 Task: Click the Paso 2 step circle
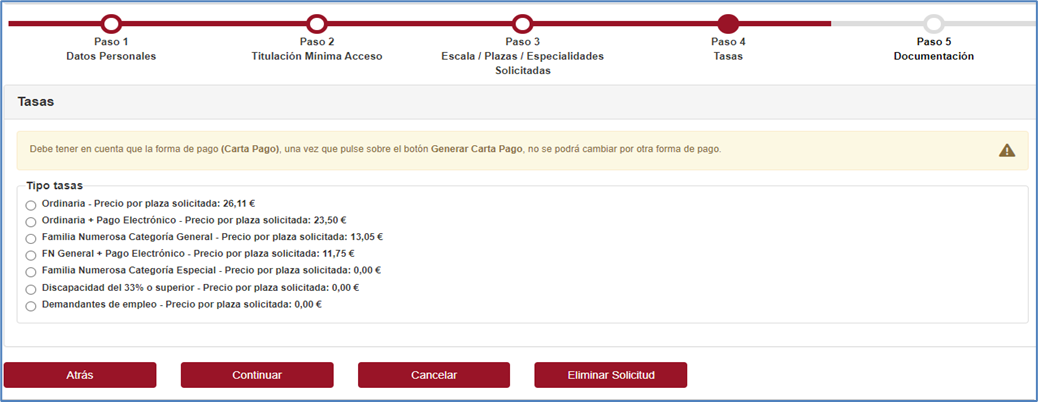coord(316,23)
